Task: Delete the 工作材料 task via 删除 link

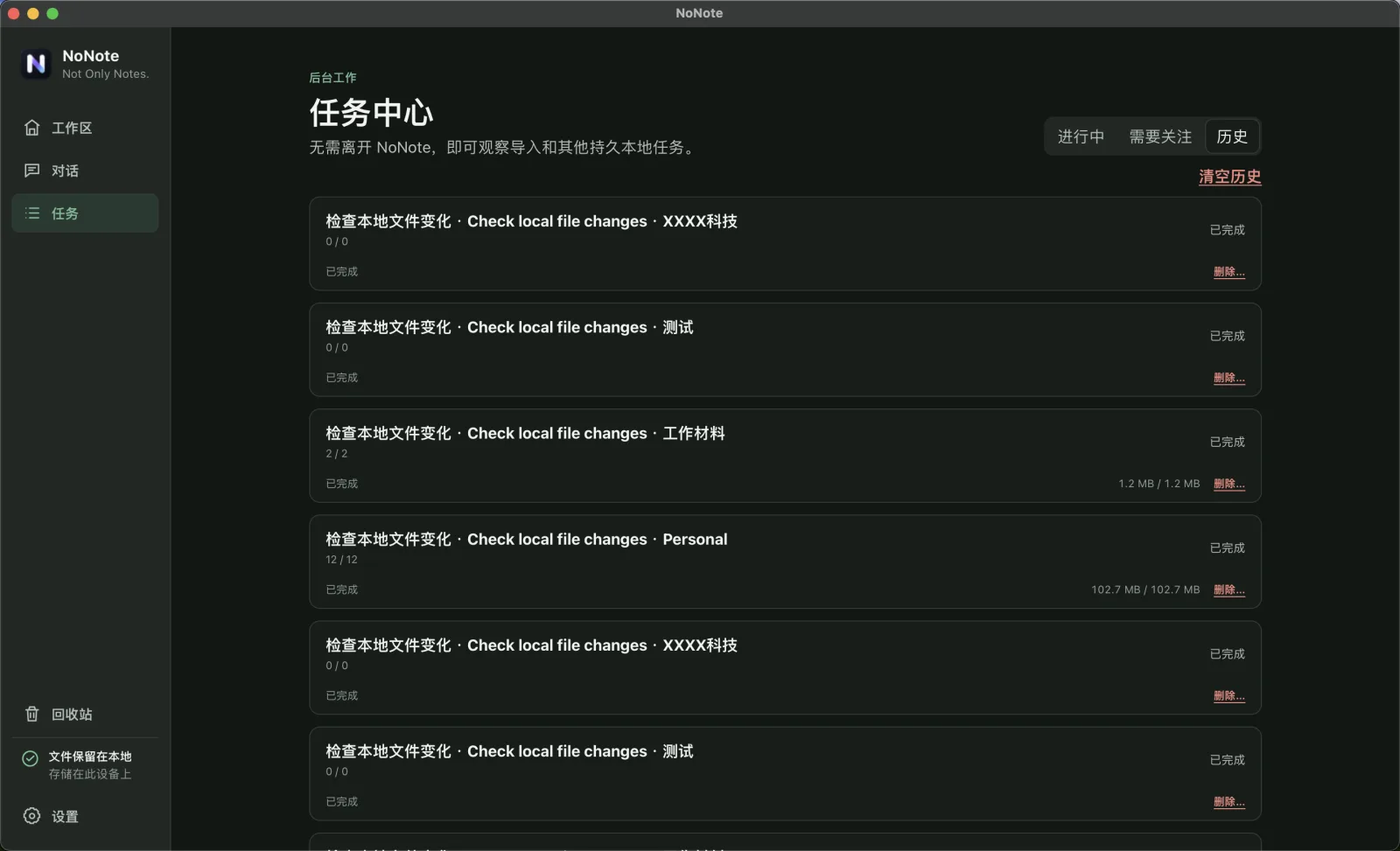Action: (1228, 484)
